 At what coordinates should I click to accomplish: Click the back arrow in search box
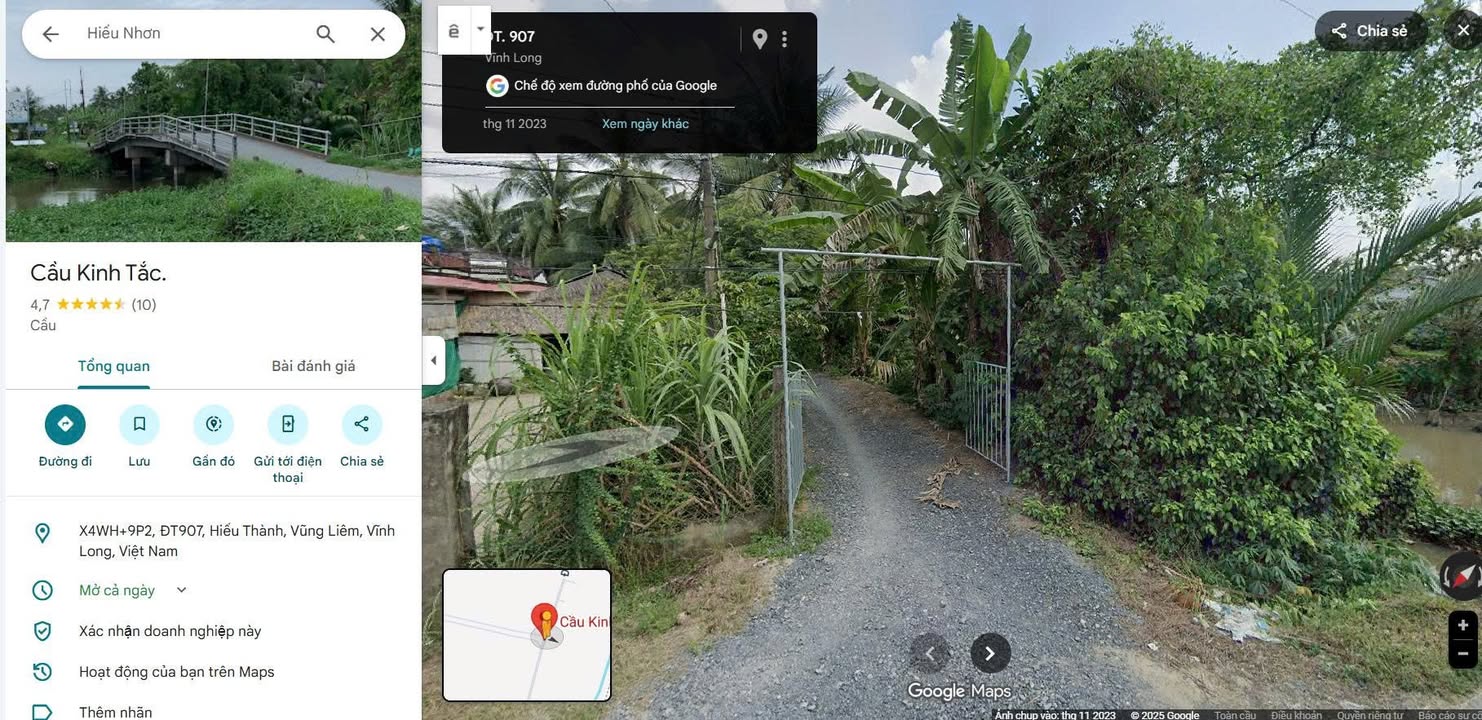point(50,34)
